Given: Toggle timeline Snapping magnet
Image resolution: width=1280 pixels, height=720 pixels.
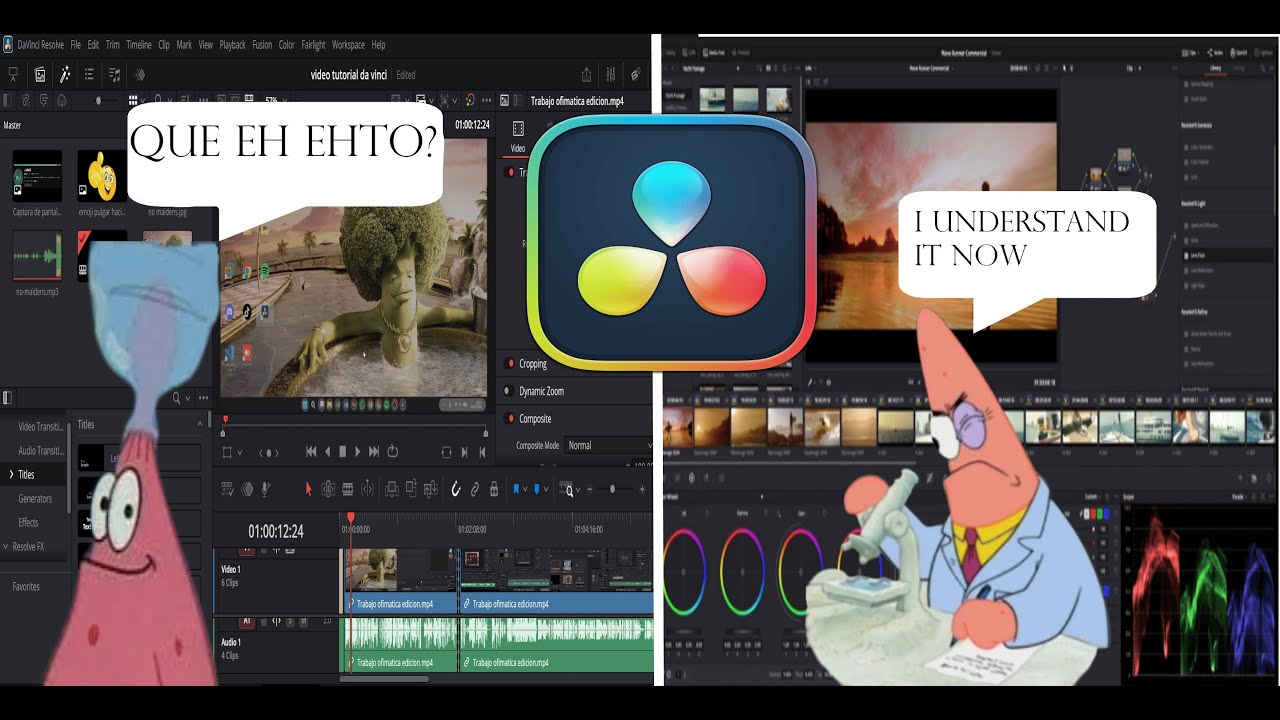Looking at the screenshot, I should click(456, 489).
